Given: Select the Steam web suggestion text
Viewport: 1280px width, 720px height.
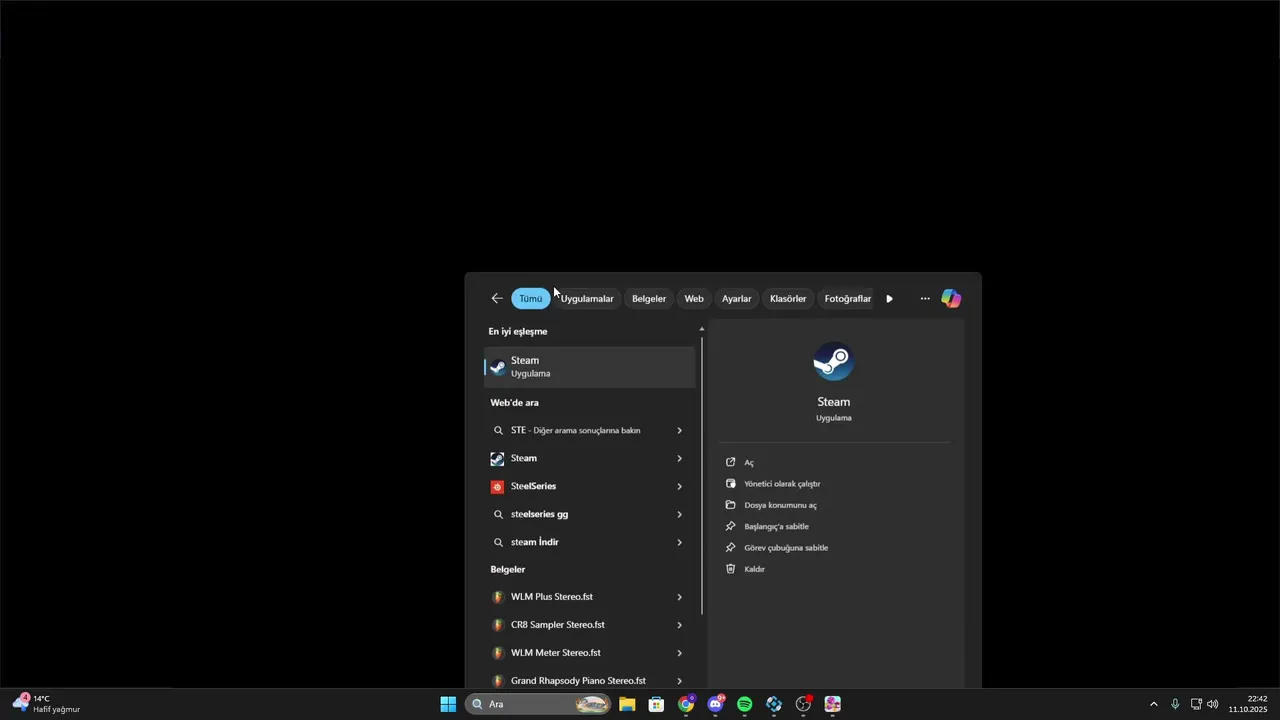Looking at the screenshot, I should (x=524, y=458).
